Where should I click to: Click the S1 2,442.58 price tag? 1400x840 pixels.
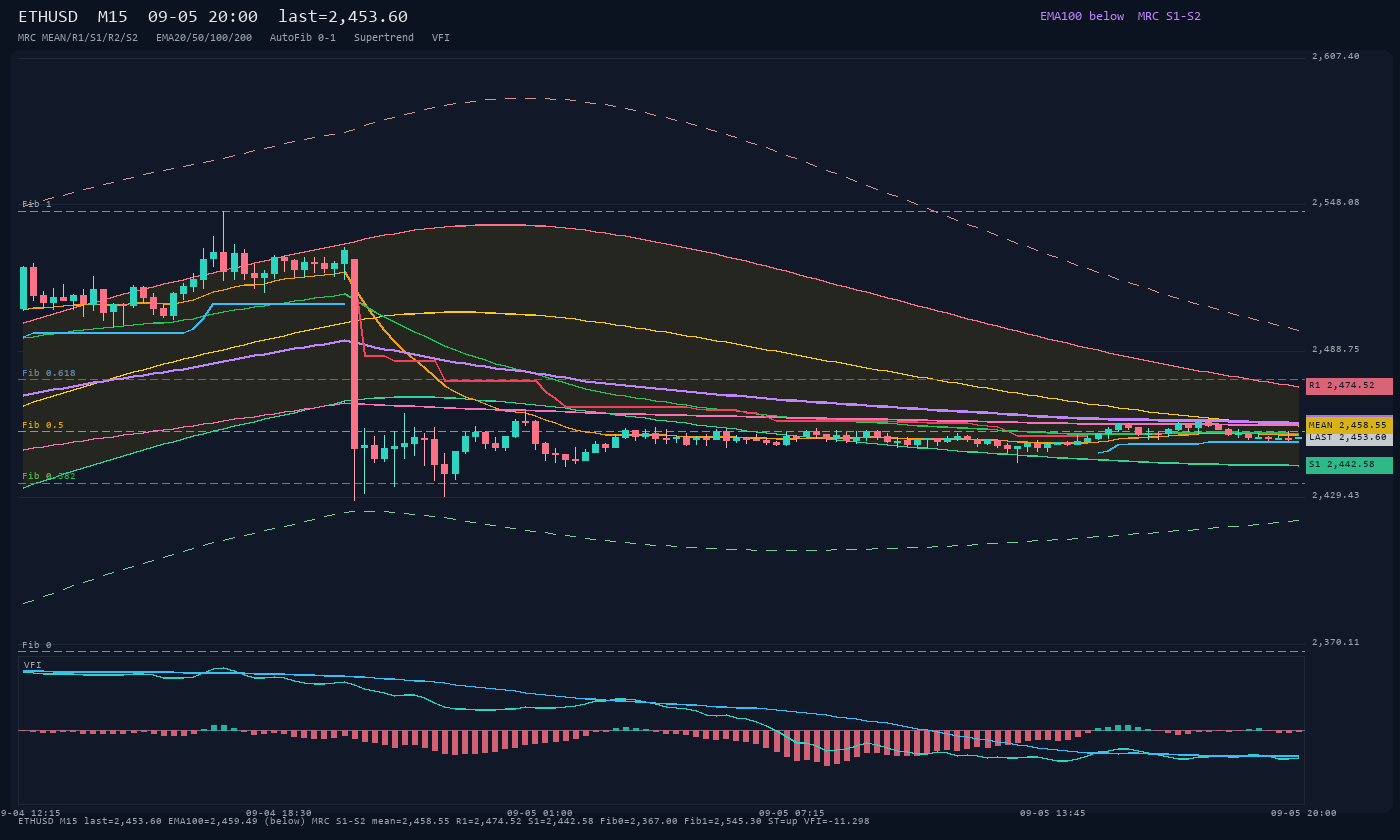1349,465
